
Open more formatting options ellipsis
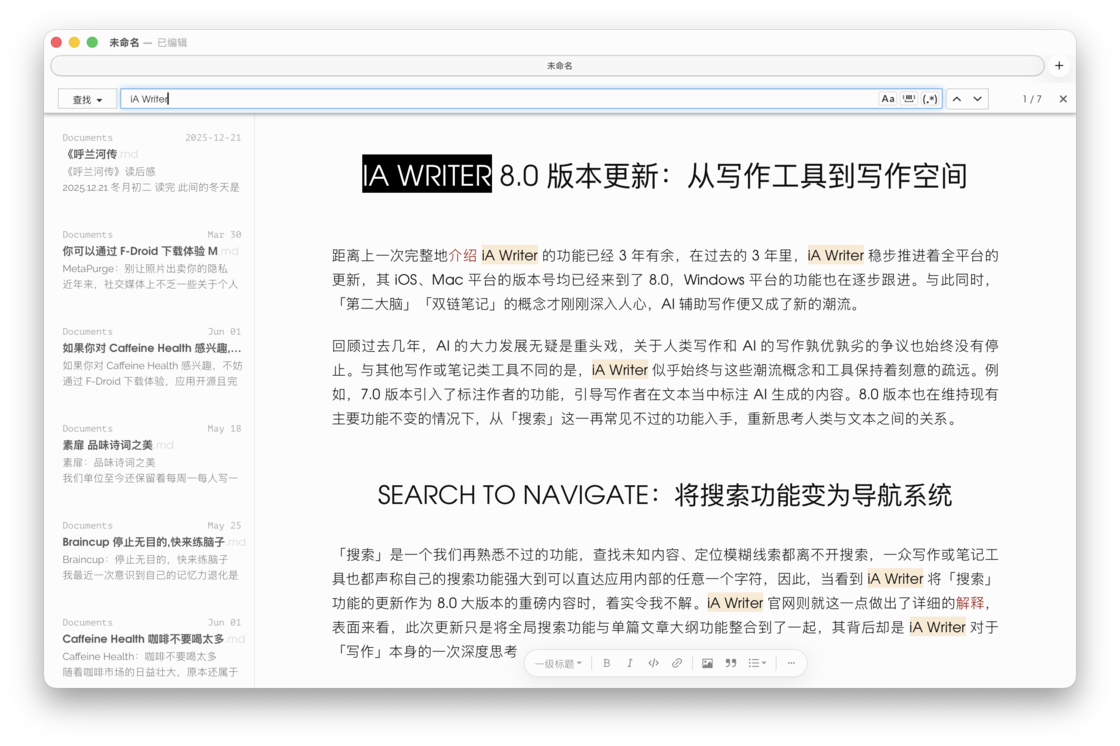point(791,663)
